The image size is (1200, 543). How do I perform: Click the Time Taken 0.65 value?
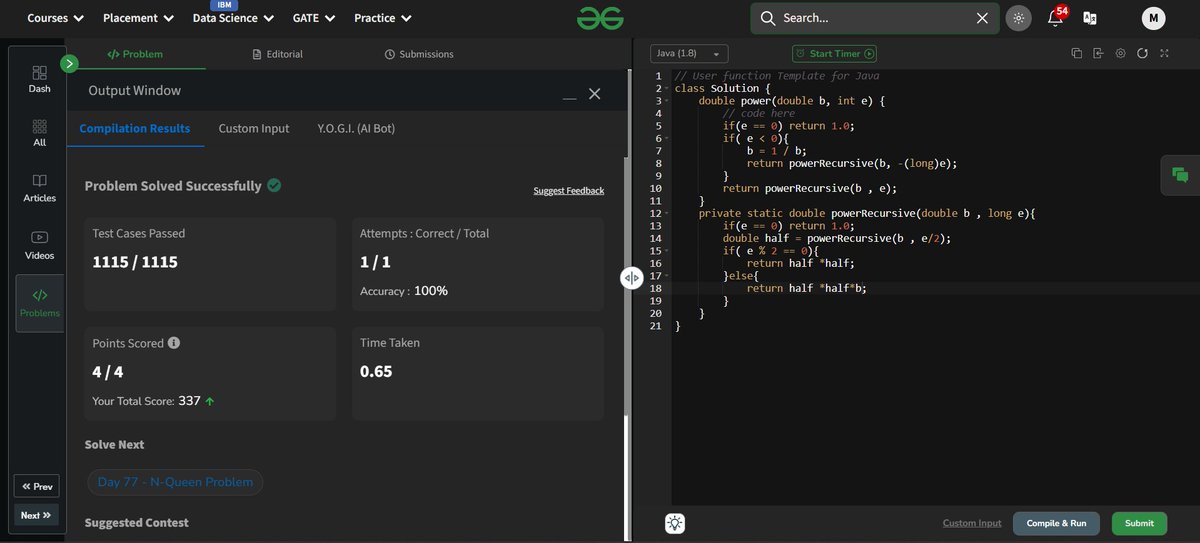point(376,371)
